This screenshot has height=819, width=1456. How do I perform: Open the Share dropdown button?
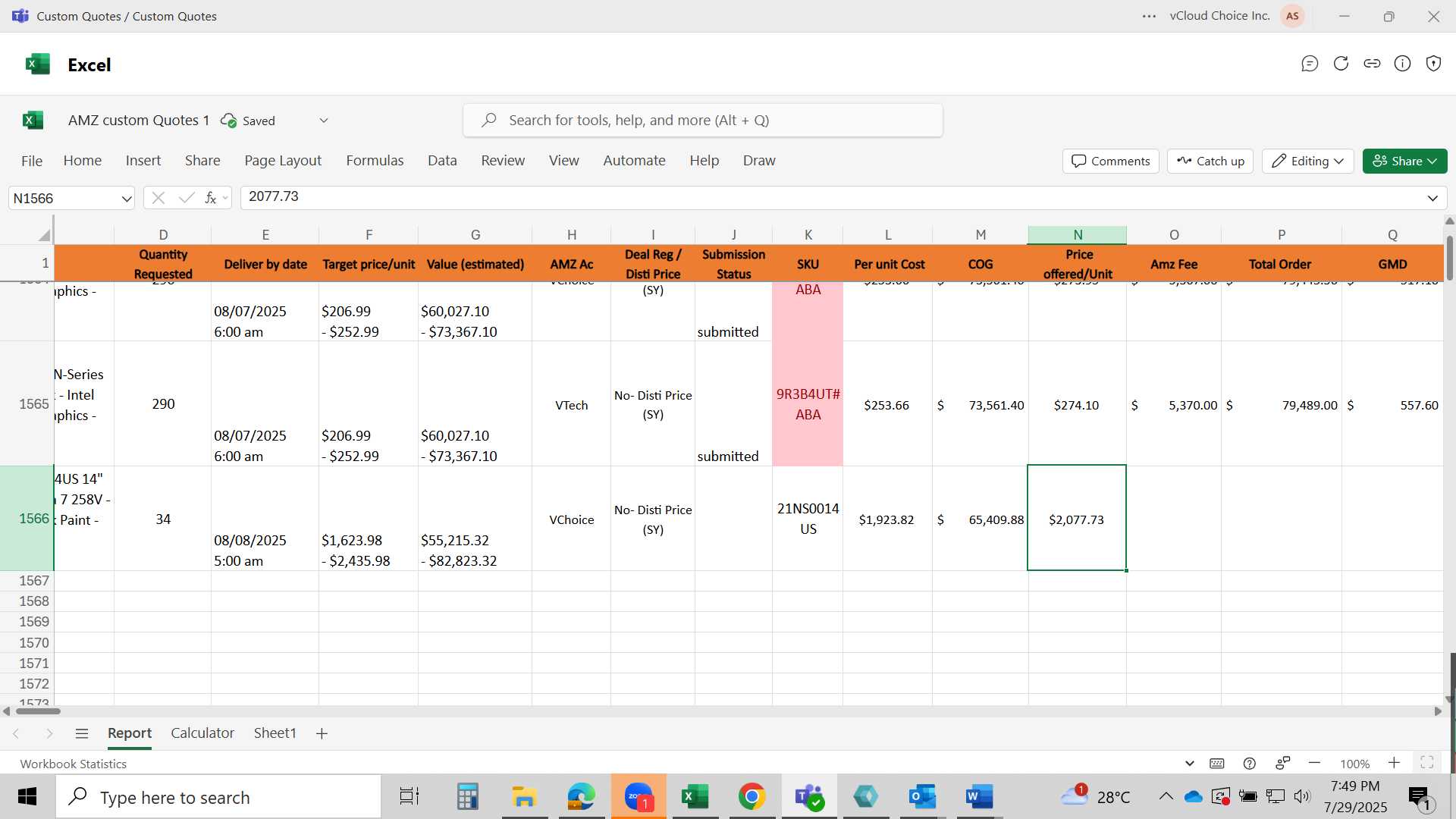click(1405, 161)
